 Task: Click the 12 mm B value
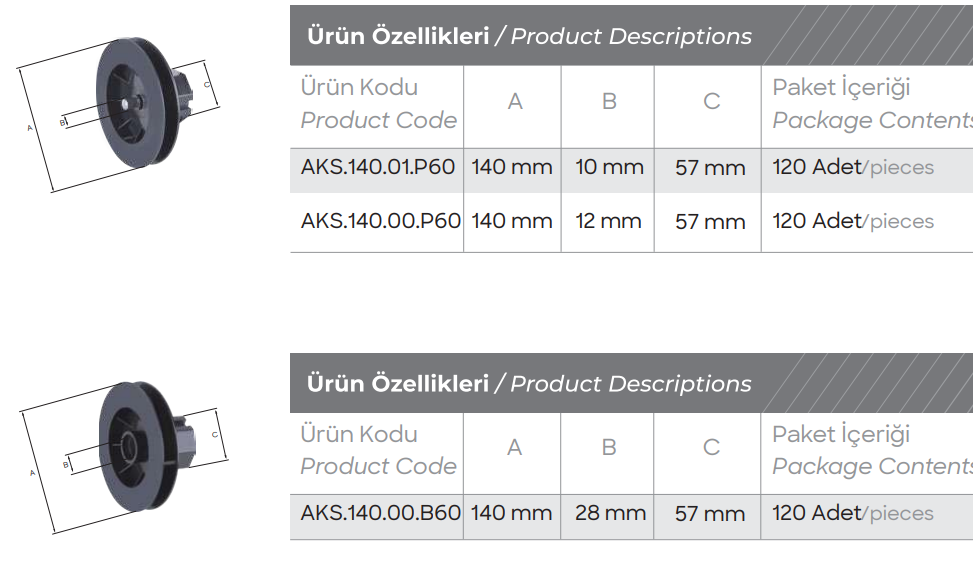click(608, 221)
